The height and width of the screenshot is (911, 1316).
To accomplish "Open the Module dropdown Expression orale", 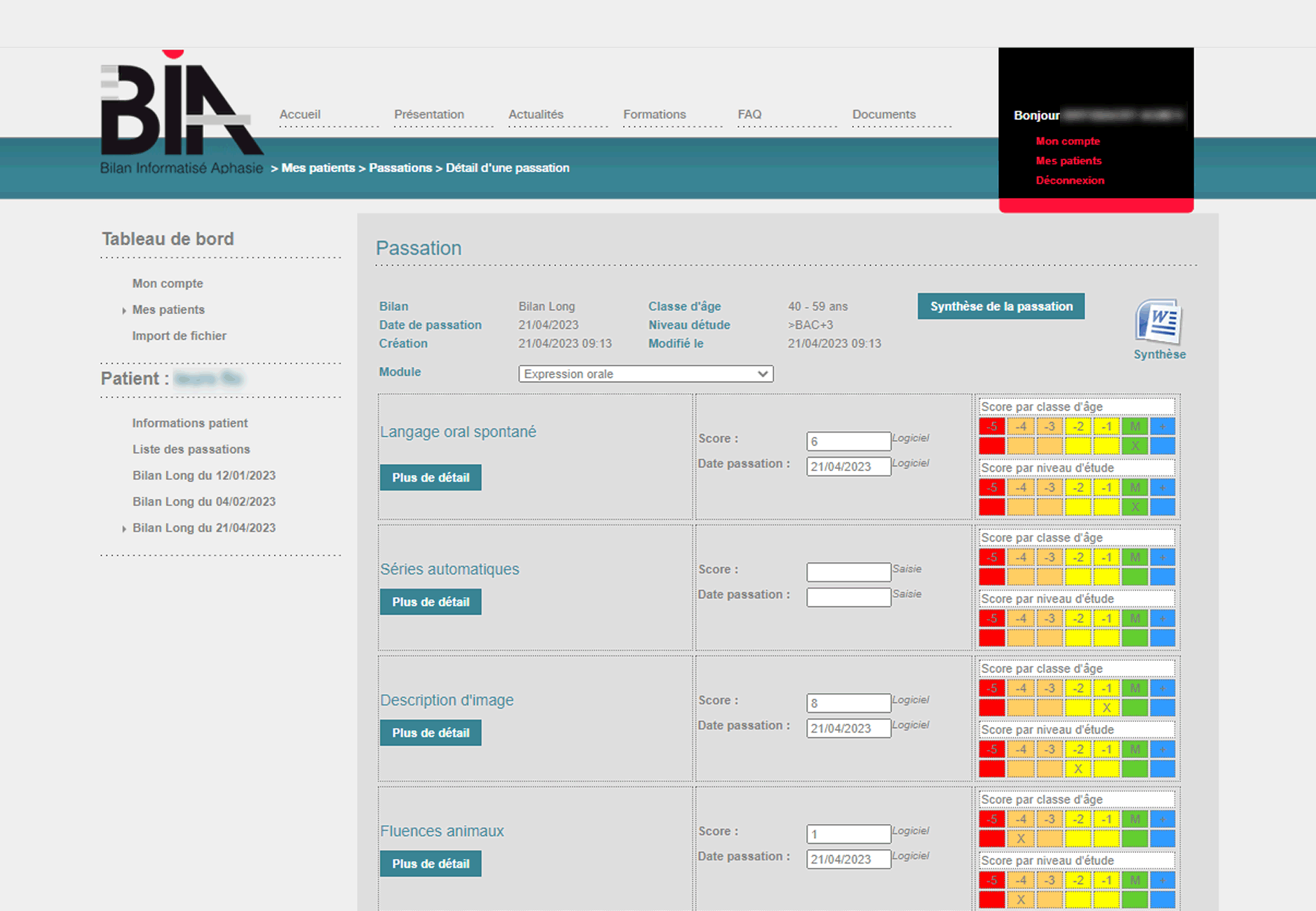I will click(645, 374).
